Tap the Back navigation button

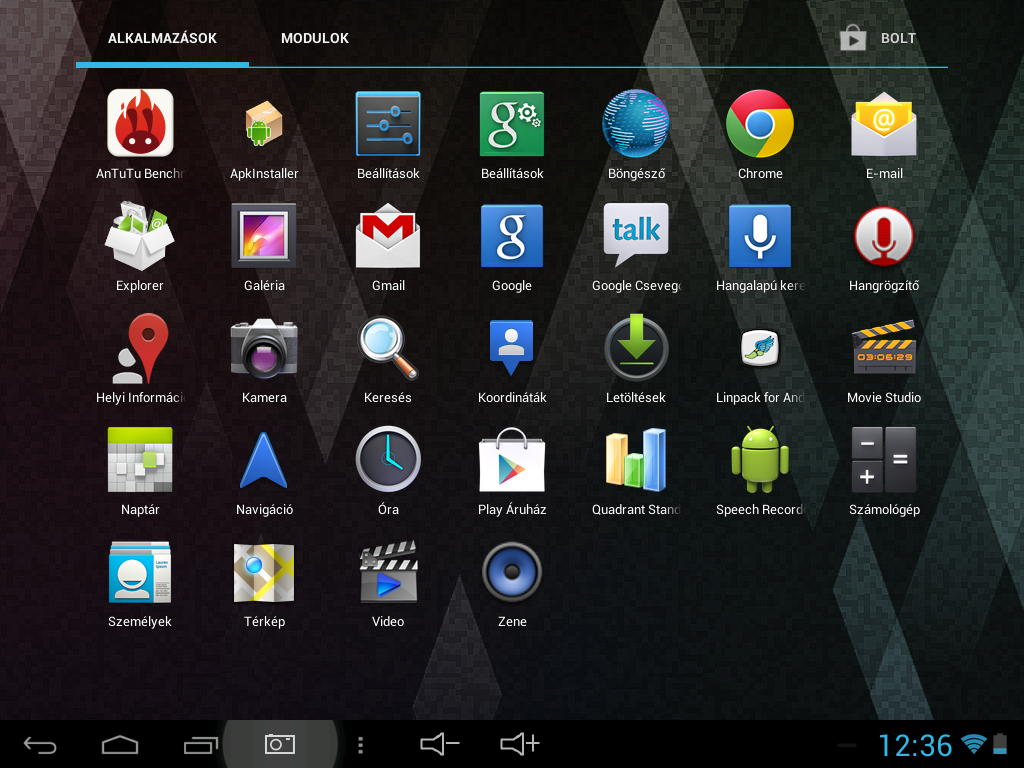(40, 744)
